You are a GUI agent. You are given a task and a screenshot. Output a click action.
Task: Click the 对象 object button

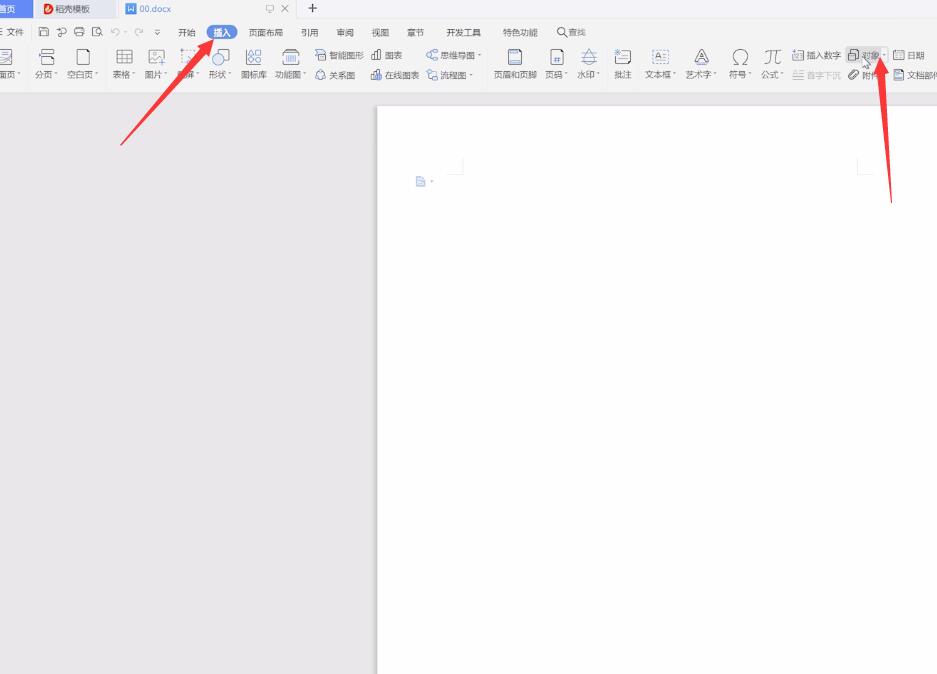(x=864, y=55)
